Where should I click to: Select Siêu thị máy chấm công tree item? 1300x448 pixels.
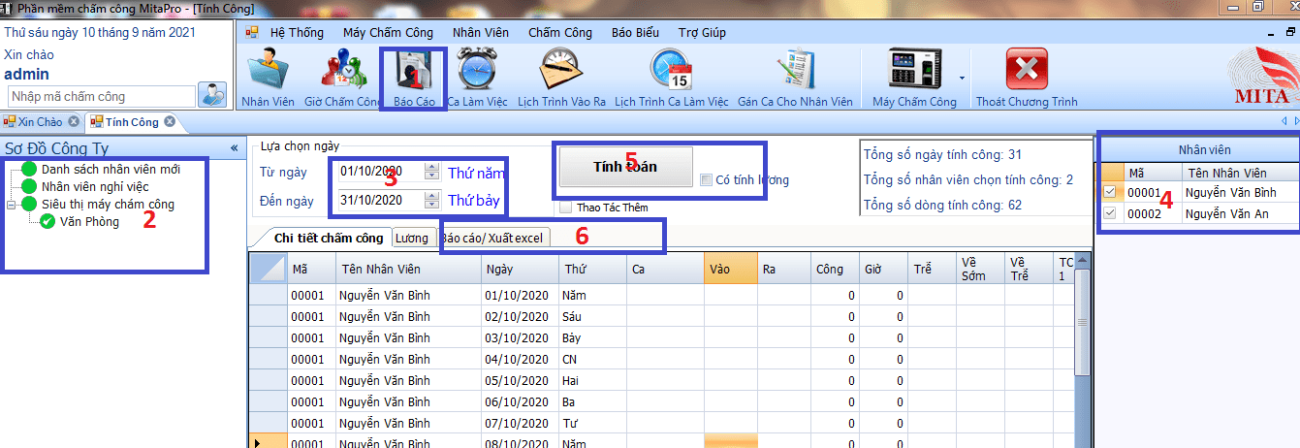coord(108,204)
